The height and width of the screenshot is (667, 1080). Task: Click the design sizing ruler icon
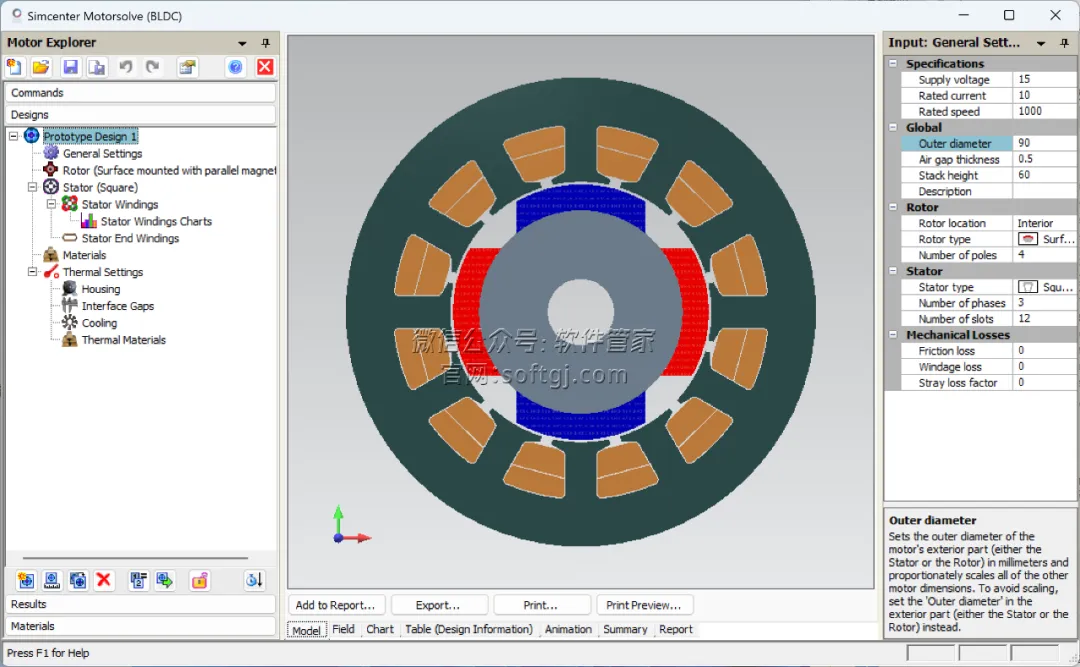click(52, 581)
